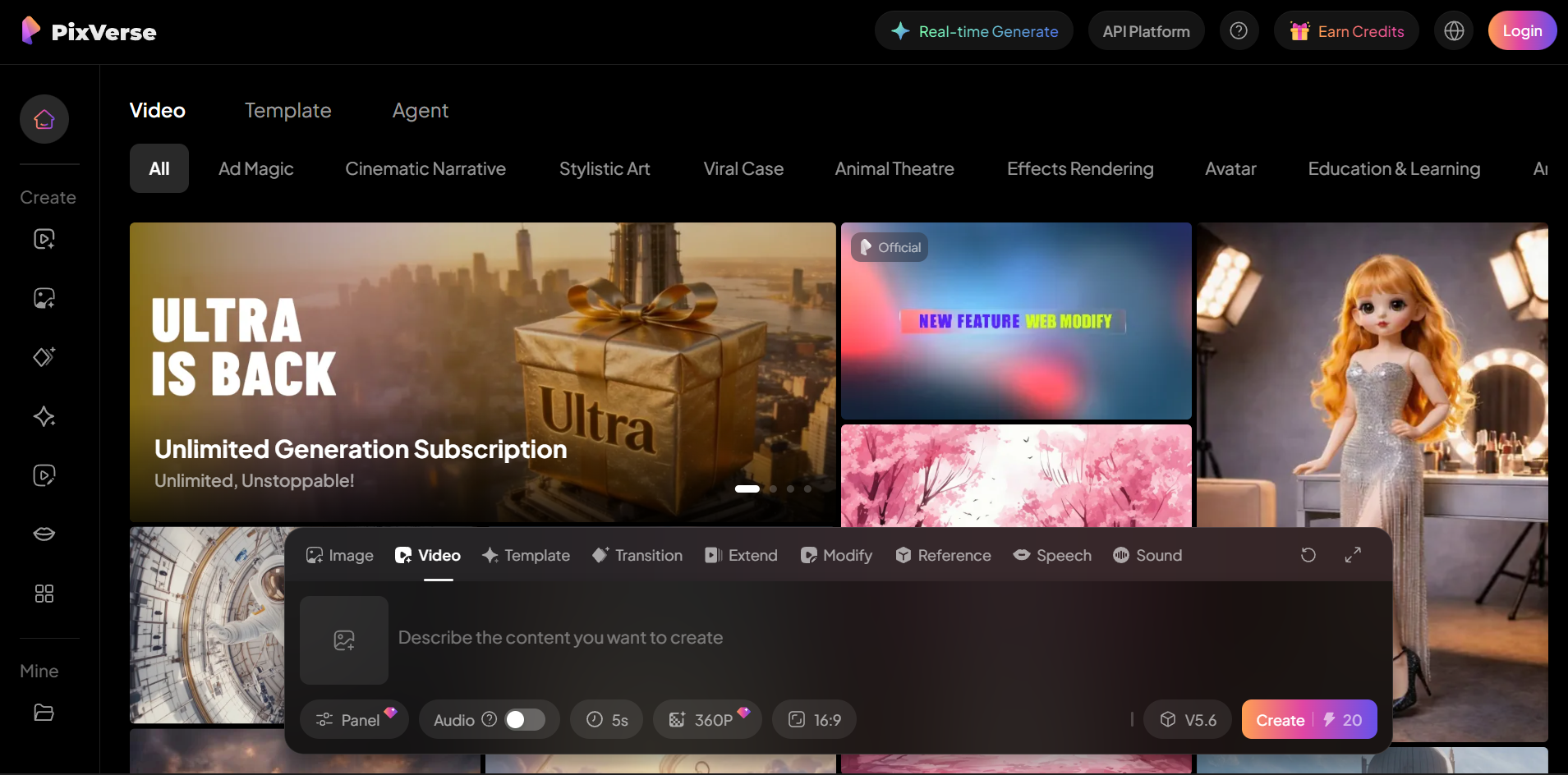Open the four-squares grid icon in sidebar

tap(44, 594)
